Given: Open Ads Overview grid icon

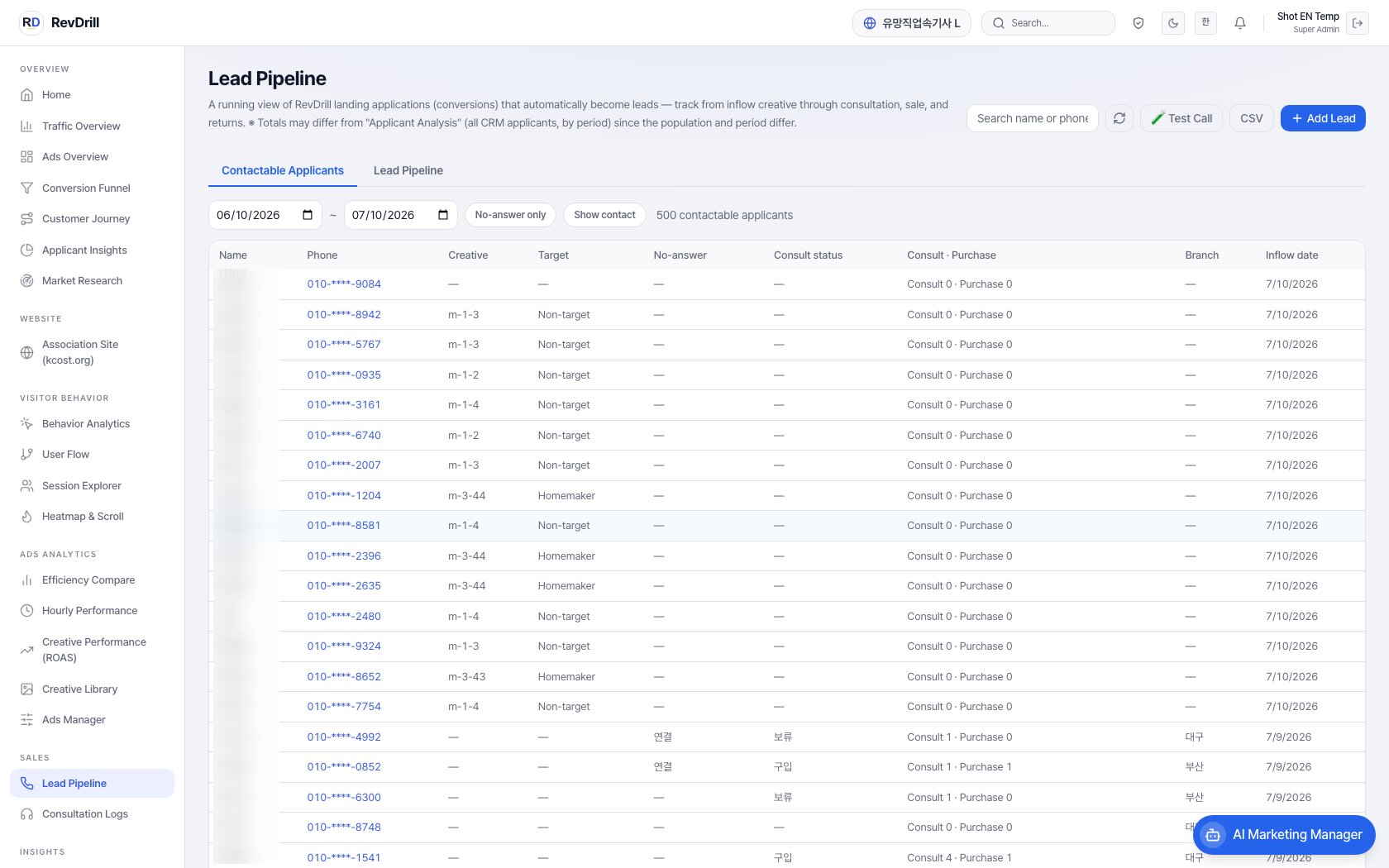Looking at the screenshot, I should [x=26, y=157].
